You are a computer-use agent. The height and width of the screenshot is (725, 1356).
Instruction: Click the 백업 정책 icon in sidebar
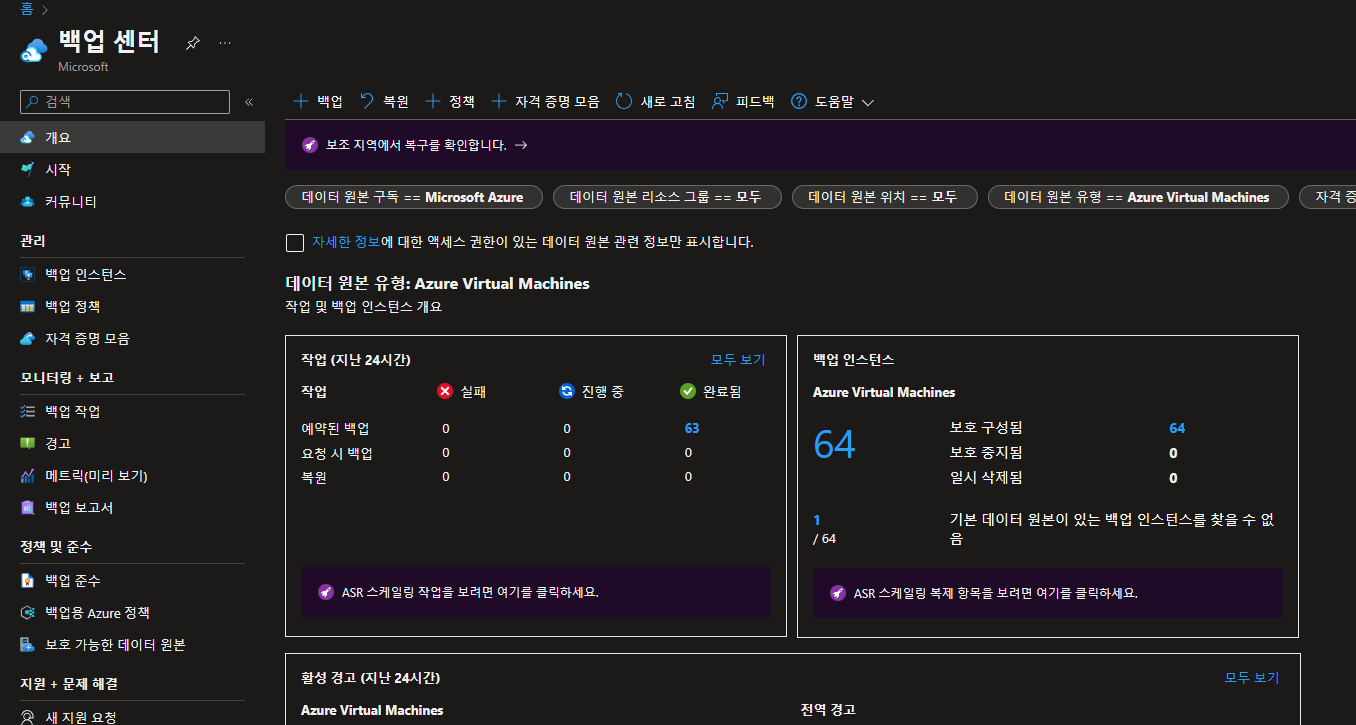28,307
